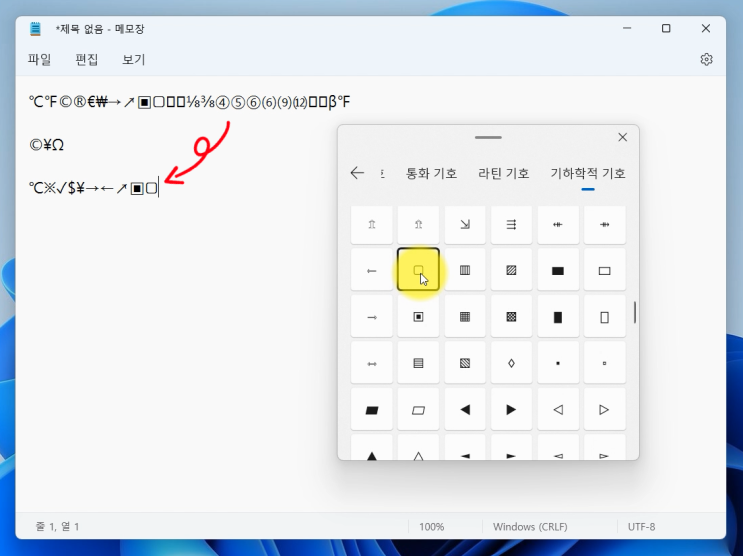Screen dimensions: 743x556
Task: Insert the left-right open-headed arrow symbol
Action: click(x=372, y=363)
